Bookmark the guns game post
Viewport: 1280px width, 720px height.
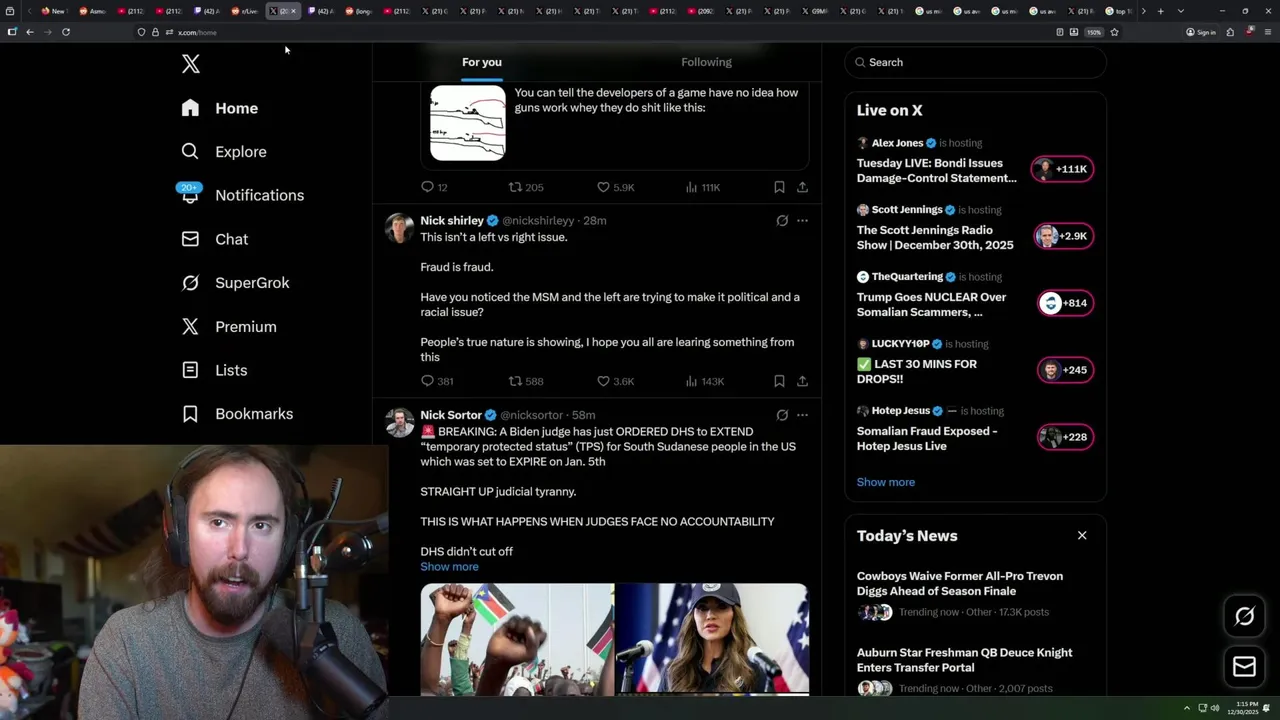[x=779, y=187]
